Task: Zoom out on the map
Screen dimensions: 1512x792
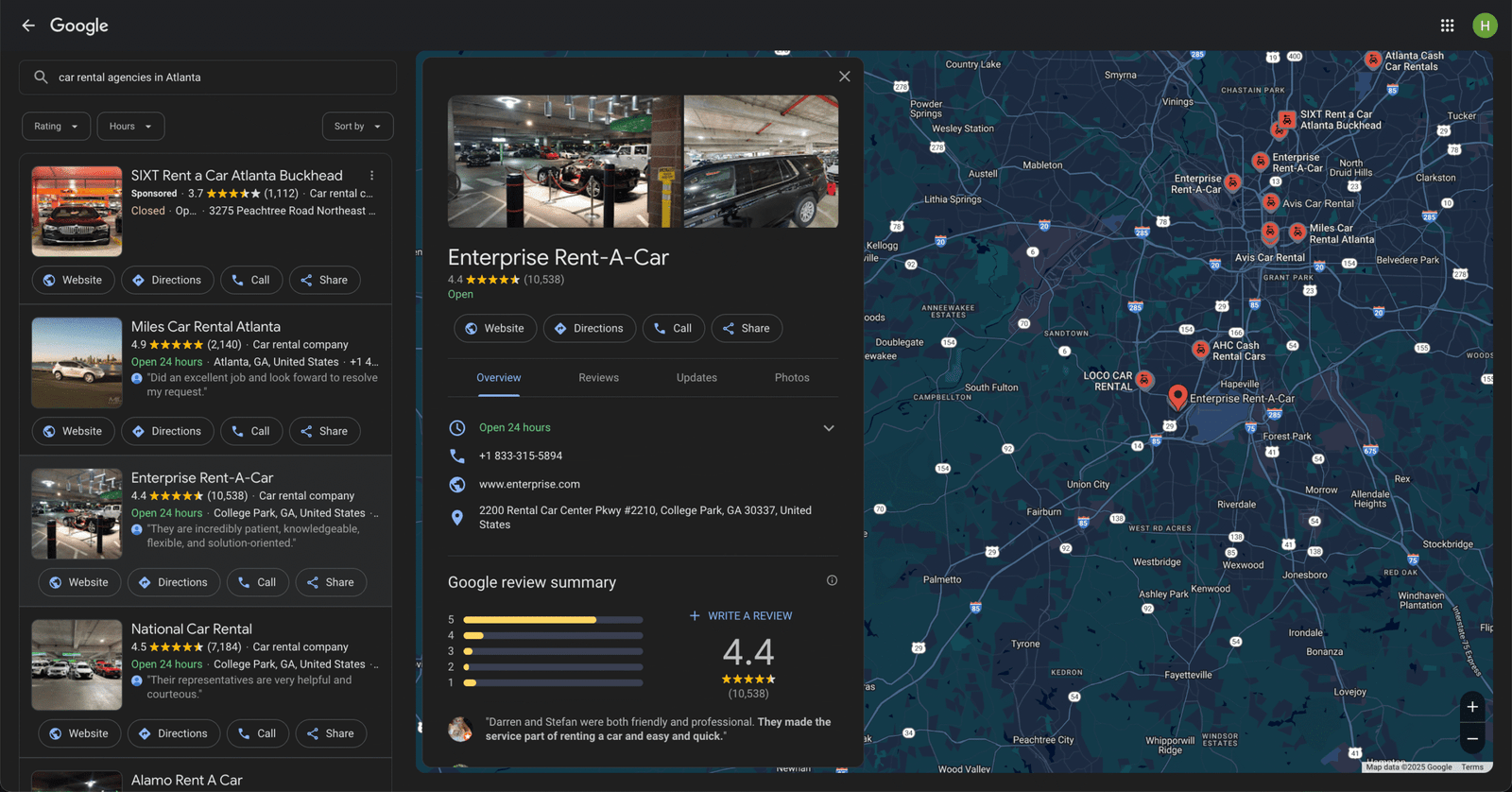Action: point(1472,738)
